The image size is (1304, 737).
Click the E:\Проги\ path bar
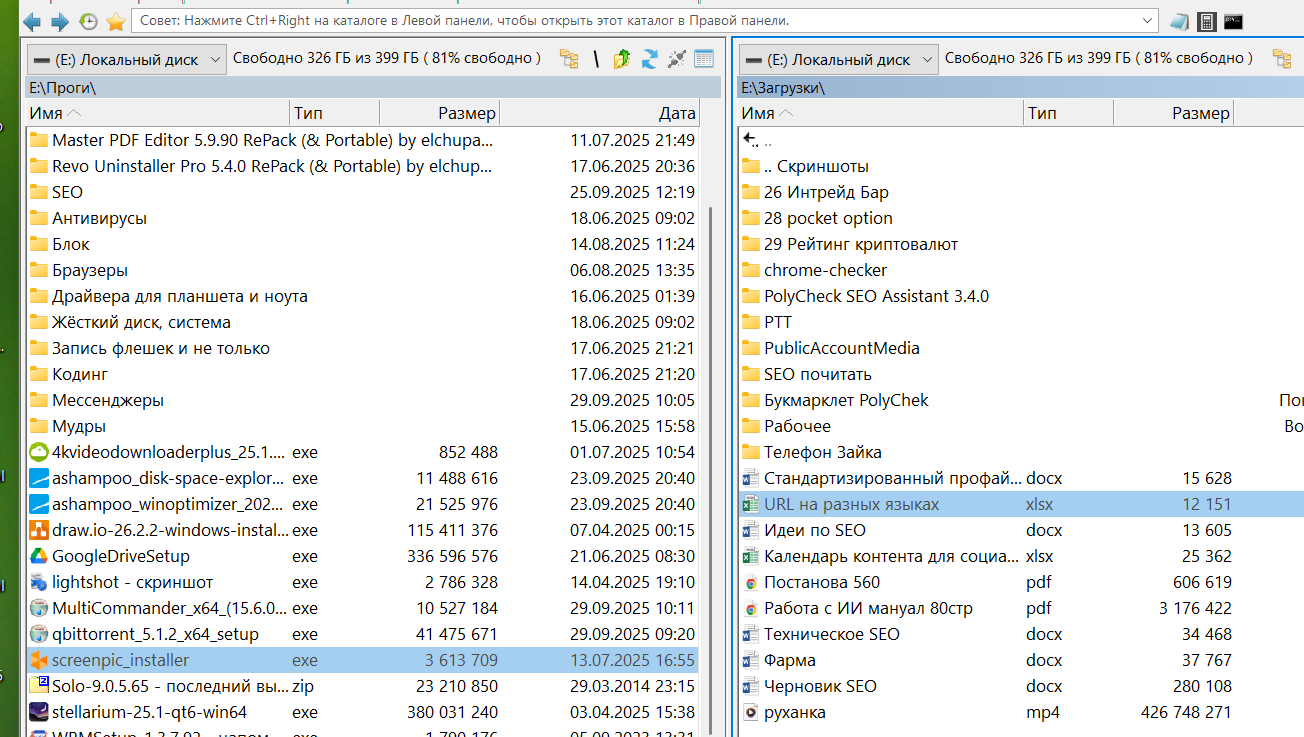tap(374, 88)
